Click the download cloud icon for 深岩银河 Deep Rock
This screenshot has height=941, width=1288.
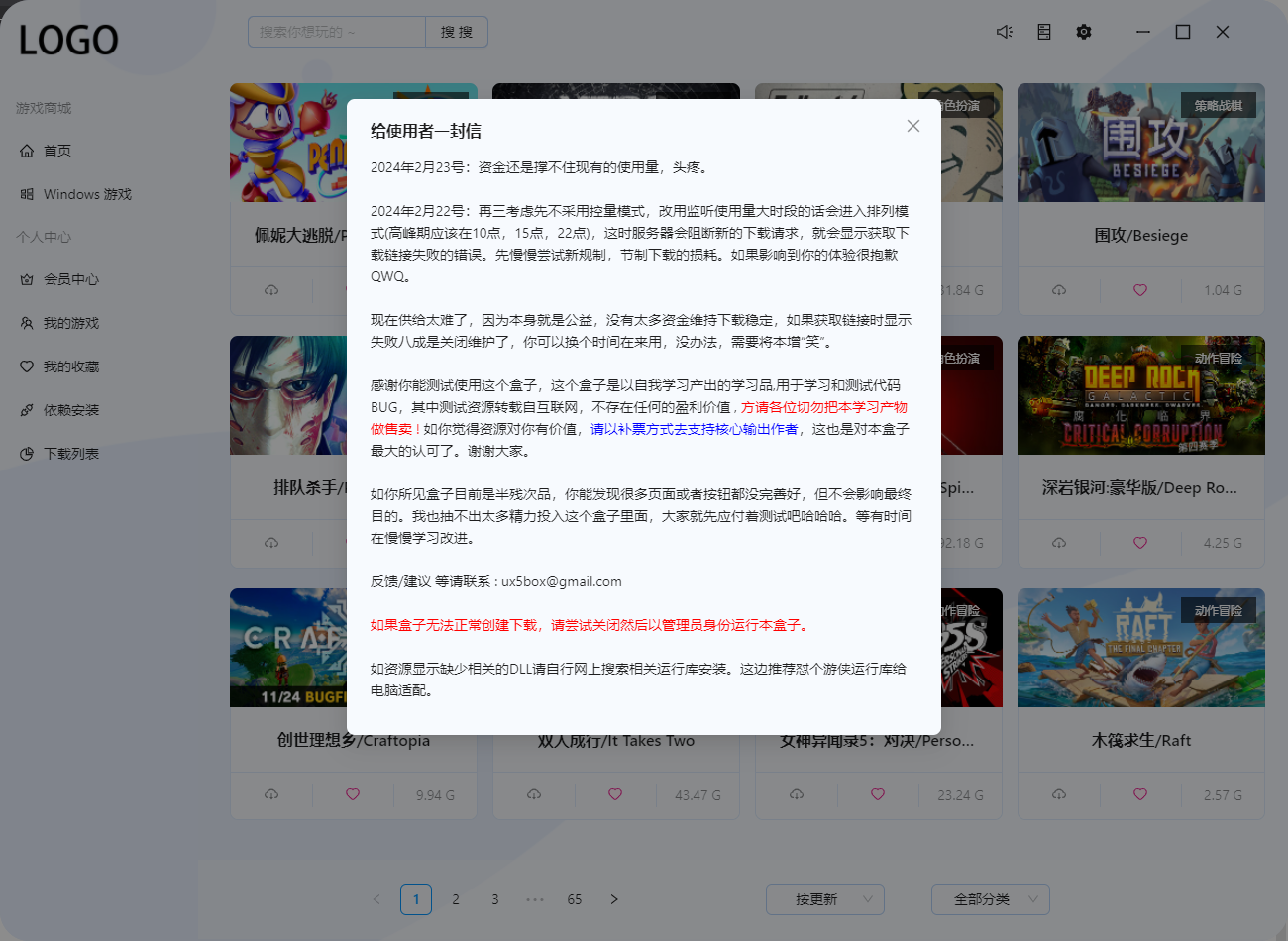click(1059, 543)
